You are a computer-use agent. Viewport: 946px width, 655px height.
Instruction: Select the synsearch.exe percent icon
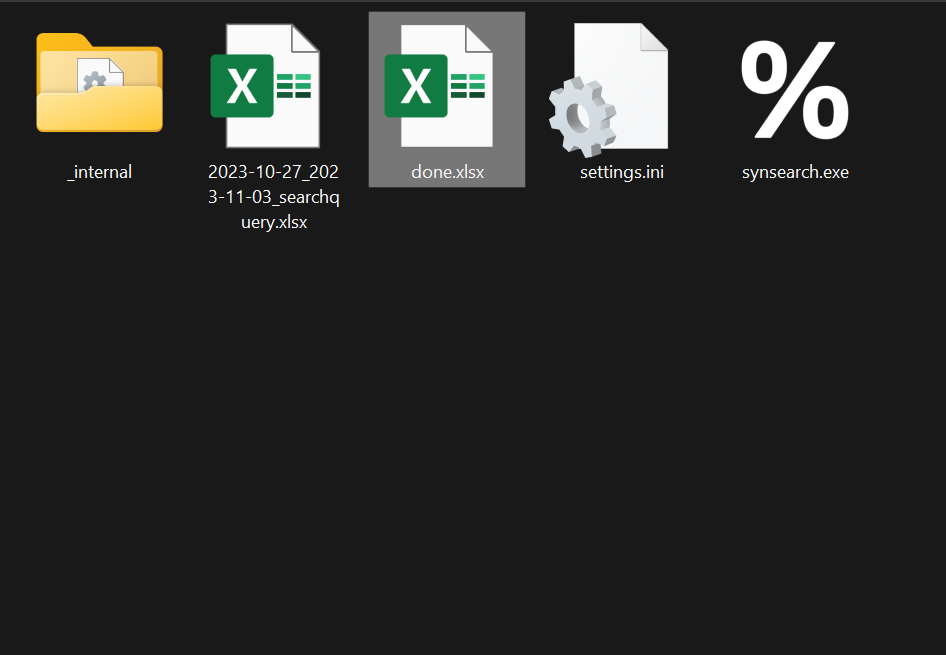(795, 89)
